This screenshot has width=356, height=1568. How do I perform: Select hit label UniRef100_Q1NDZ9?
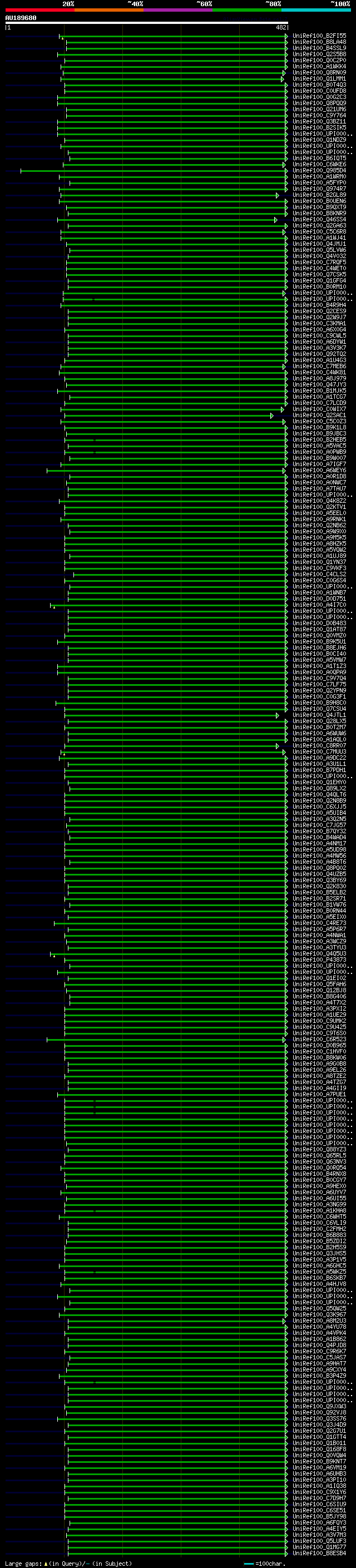(319, 140)
